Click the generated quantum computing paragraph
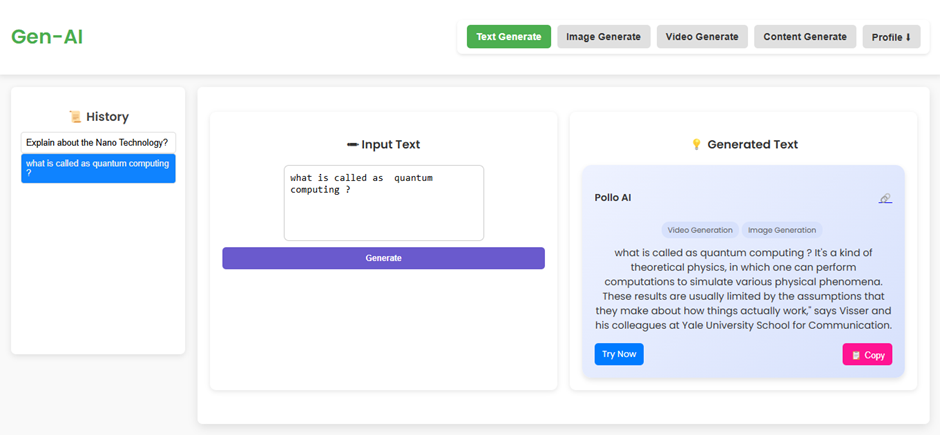This screenshot has width=940, height=435. 743,289
